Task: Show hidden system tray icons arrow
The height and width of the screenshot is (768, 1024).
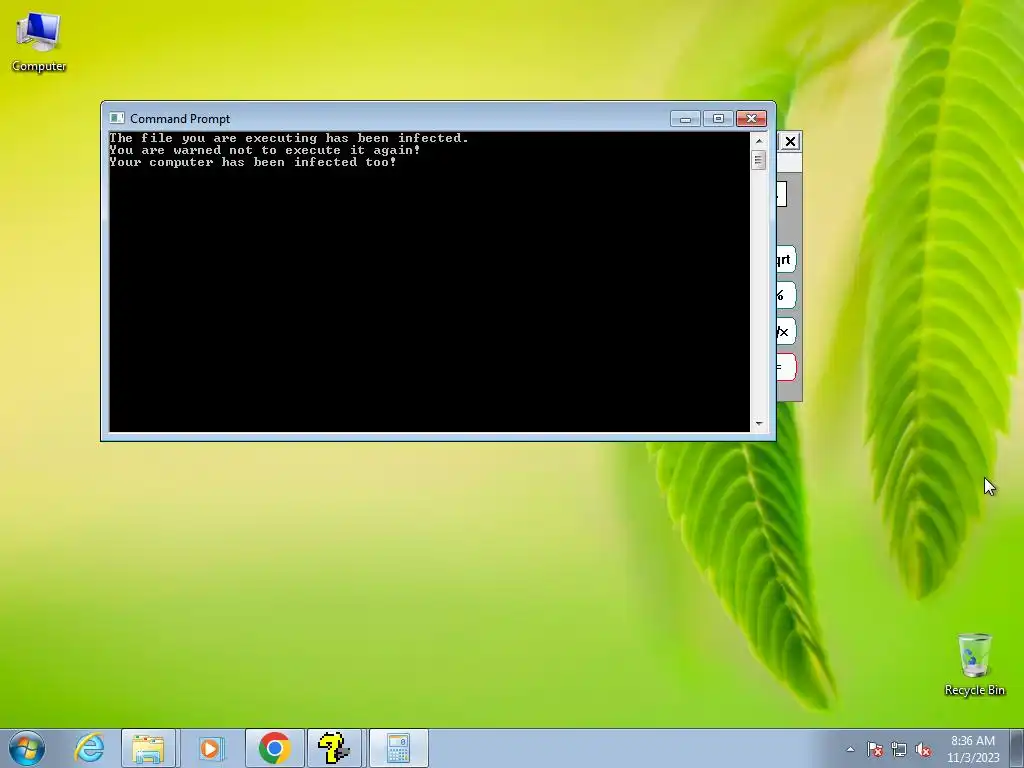Action: coord(850,750)
